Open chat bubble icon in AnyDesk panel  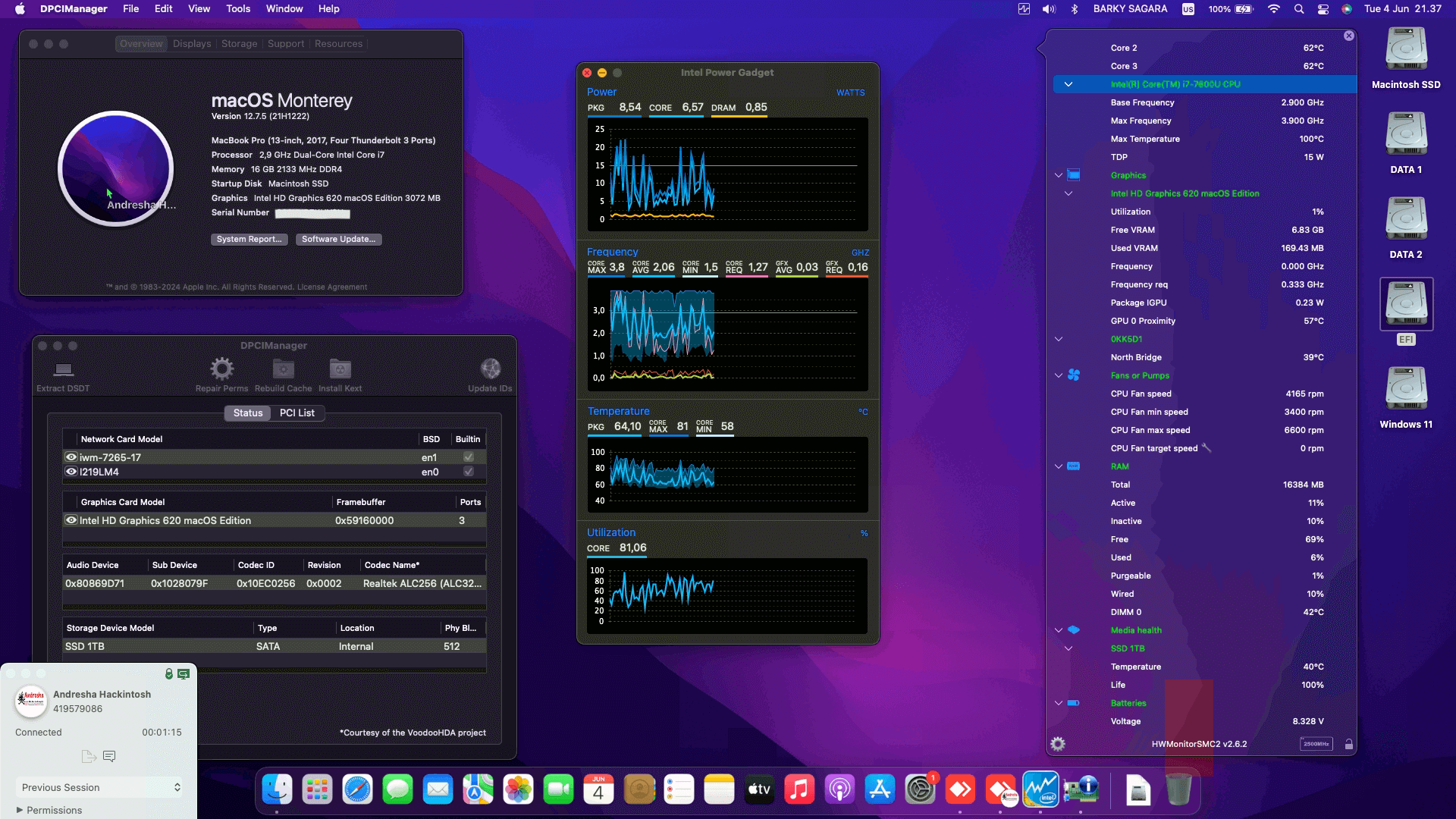tap(109, 756)
